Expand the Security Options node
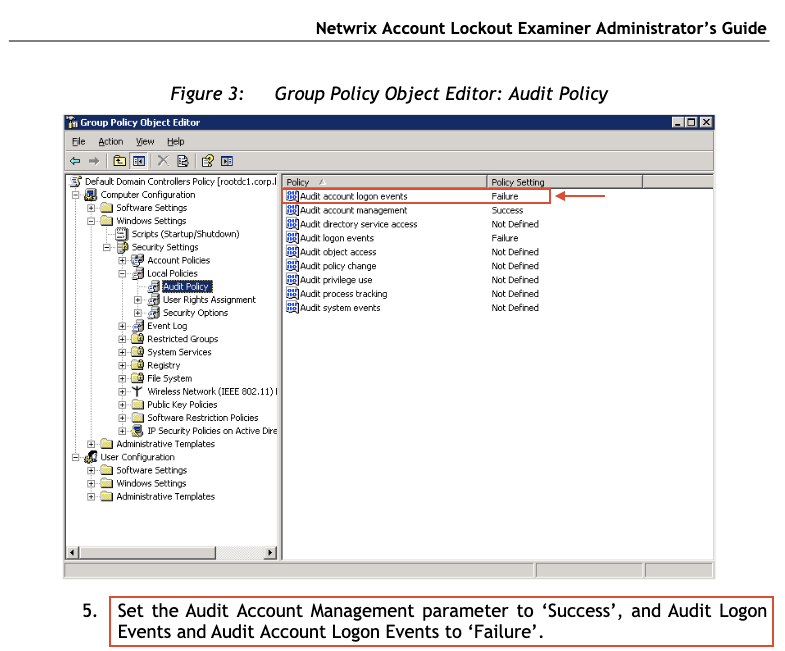 [138, 313]
